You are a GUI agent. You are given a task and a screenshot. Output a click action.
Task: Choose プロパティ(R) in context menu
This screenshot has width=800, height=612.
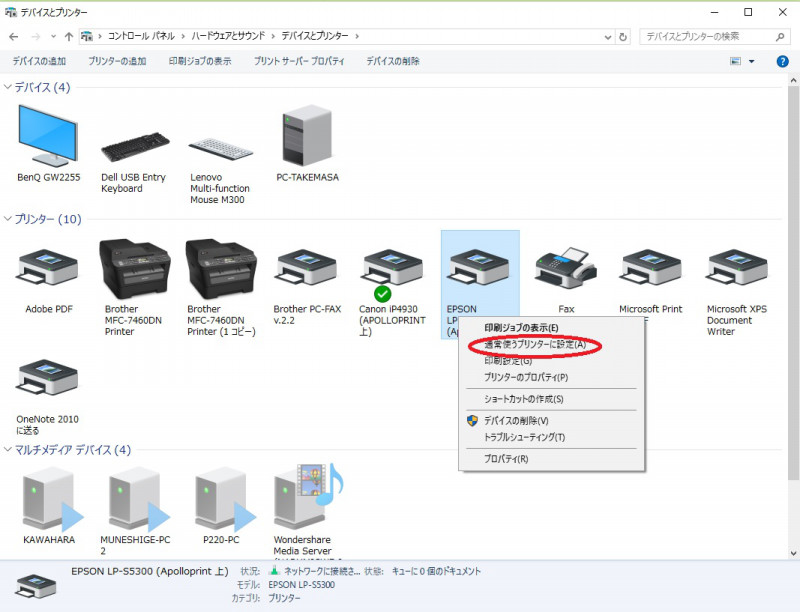click(x=551, y=459)
